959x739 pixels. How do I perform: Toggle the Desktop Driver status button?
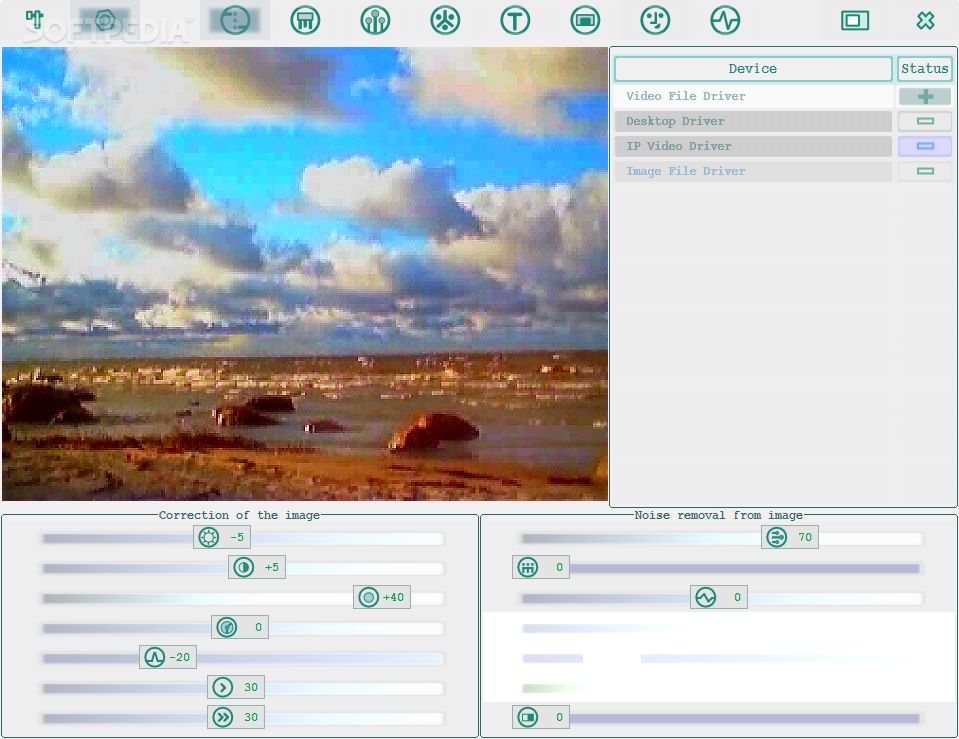tap(925, 121)
